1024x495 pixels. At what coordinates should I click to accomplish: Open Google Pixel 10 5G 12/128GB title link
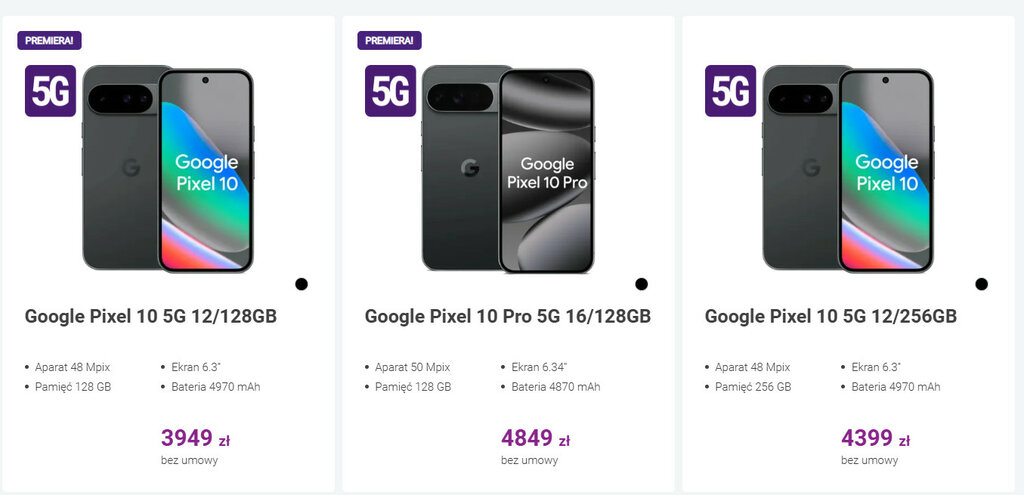coord(150,317)
